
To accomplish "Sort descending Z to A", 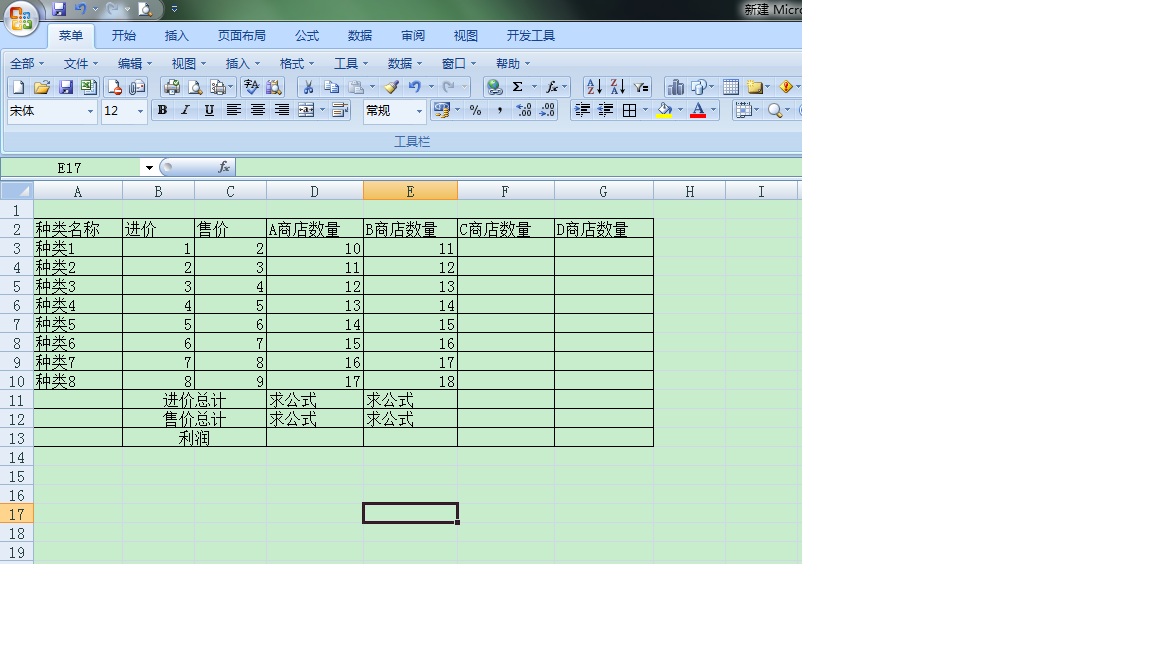I will (617, 87).
